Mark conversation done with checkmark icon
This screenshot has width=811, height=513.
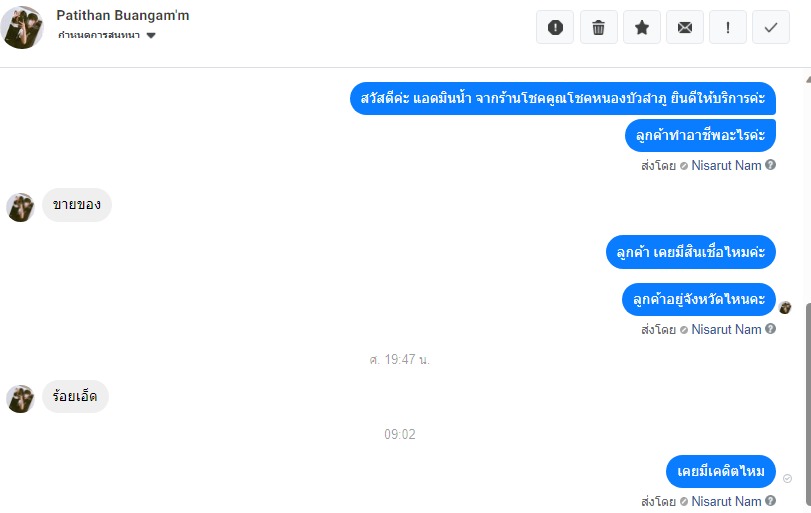(771, 27)
